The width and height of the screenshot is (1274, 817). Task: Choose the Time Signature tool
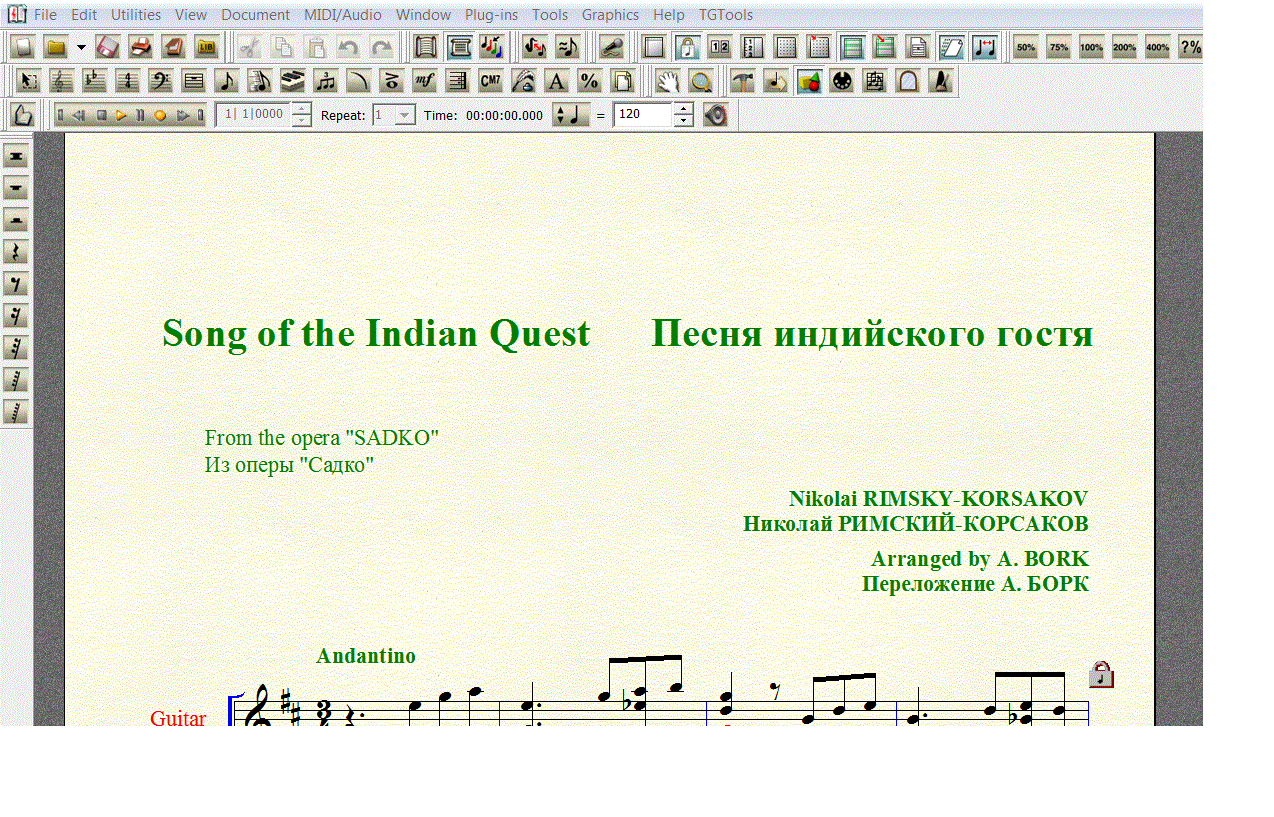coord(128,81)
